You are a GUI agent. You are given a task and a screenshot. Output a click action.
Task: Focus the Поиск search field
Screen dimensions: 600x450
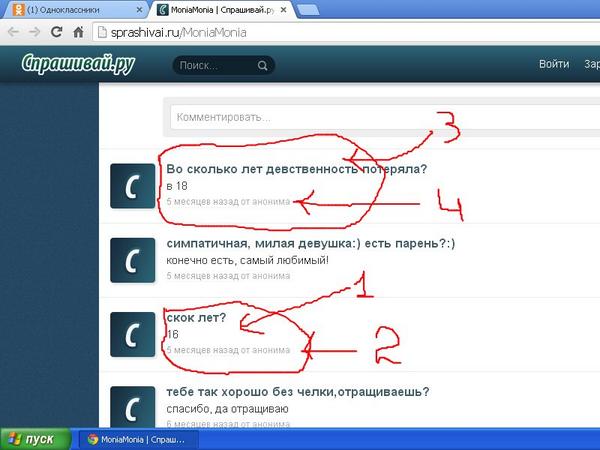(x=223, y=65)
